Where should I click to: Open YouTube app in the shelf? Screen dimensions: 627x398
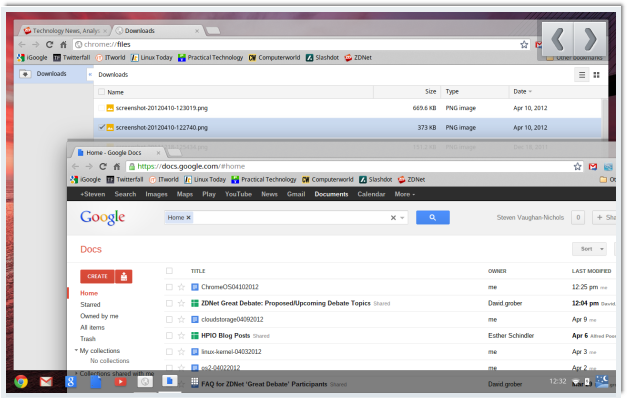pos(120,382)
